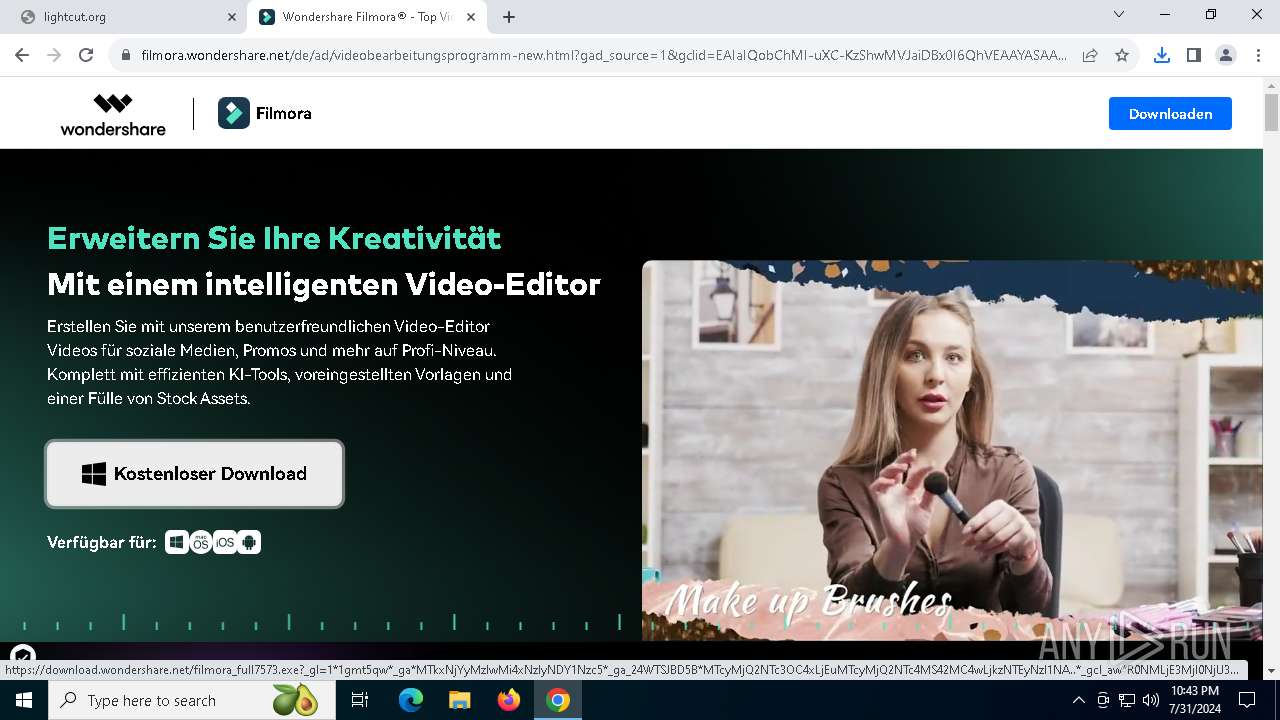Bookmark this page with the star
The width and height of the screenshot is (1280, 720).
point(1122,56)
